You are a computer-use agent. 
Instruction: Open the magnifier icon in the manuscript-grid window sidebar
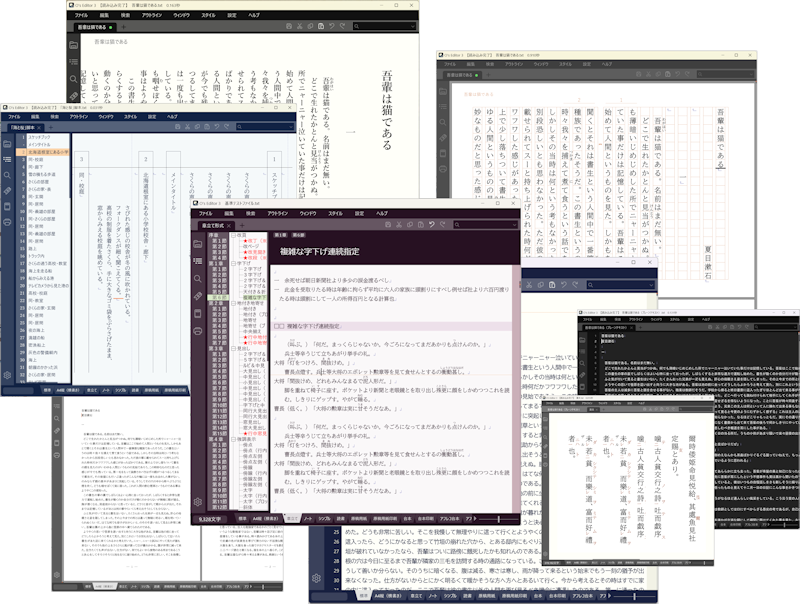[x=443, y=122]
